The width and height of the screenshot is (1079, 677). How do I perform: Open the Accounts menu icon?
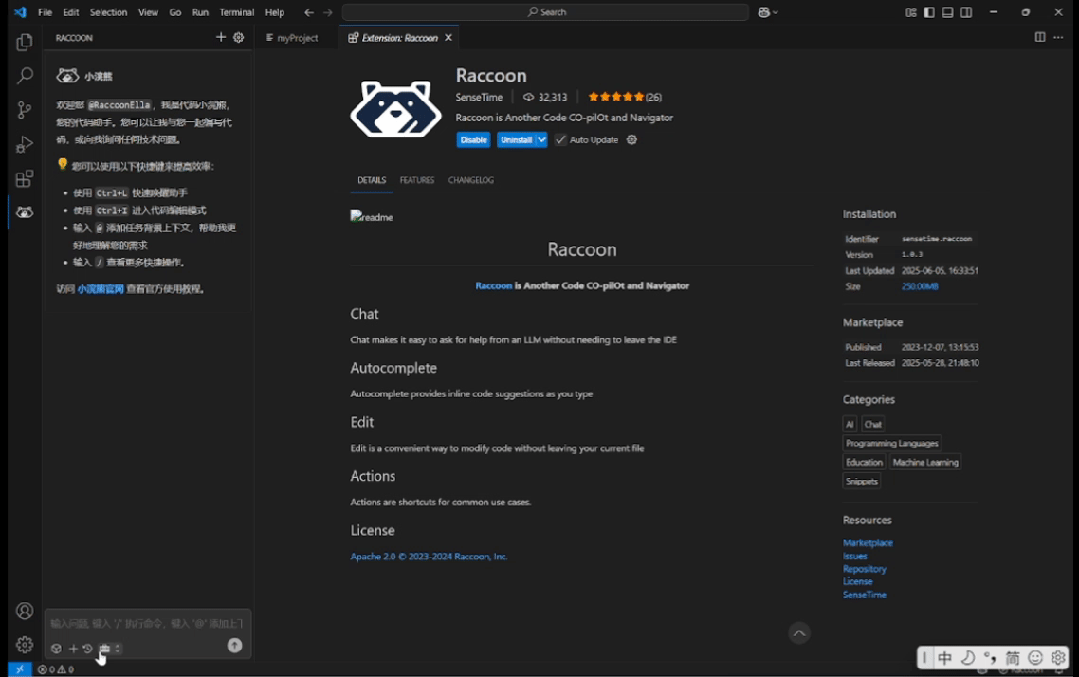point(24,610)
